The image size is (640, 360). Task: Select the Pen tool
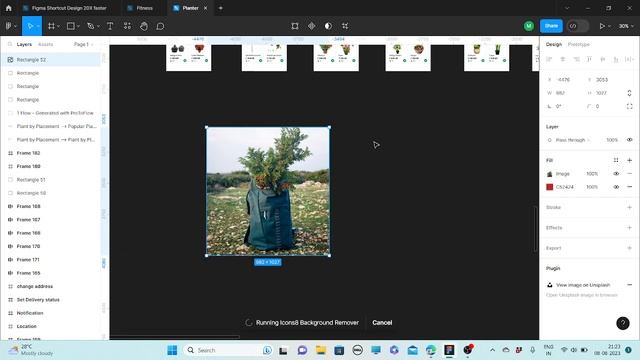pyautogui.click(x=90, y=26)
